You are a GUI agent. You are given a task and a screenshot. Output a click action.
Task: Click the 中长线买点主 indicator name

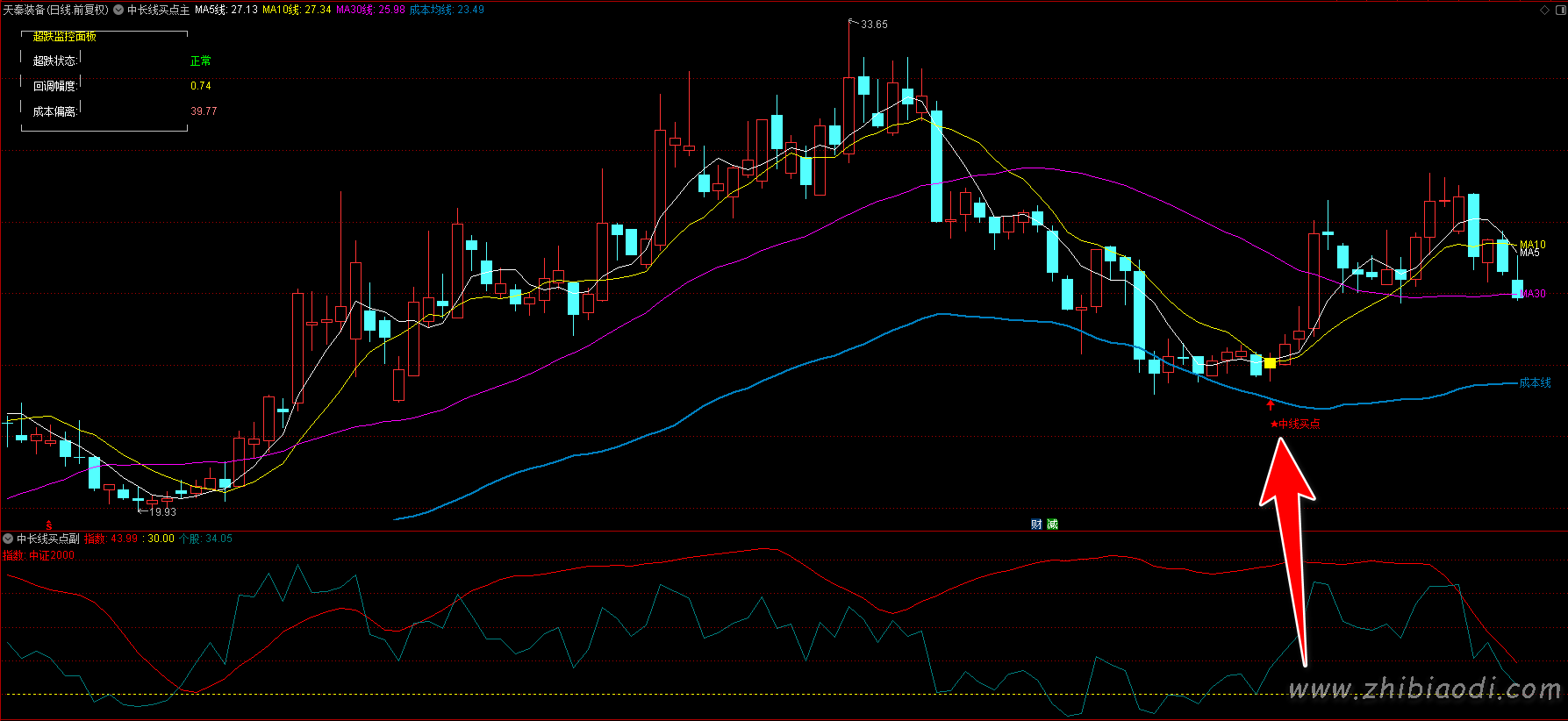(x=158, y=10)
